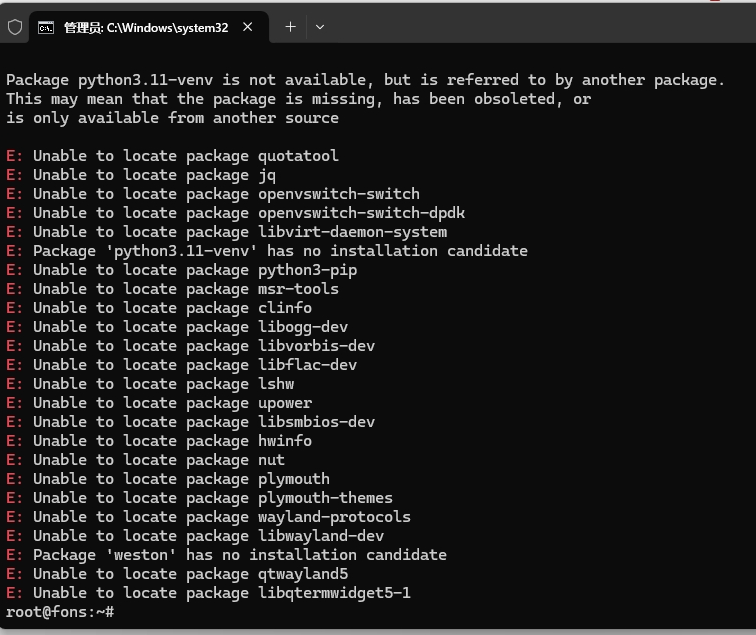Screen dimensions: 756x635
Task: Click the administrator shield icon
Action: (15, 27)
